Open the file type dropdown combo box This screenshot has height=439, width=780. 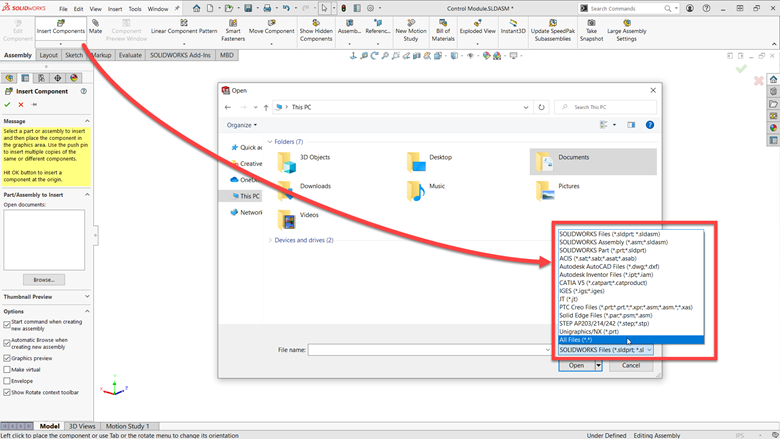[606, 350]
